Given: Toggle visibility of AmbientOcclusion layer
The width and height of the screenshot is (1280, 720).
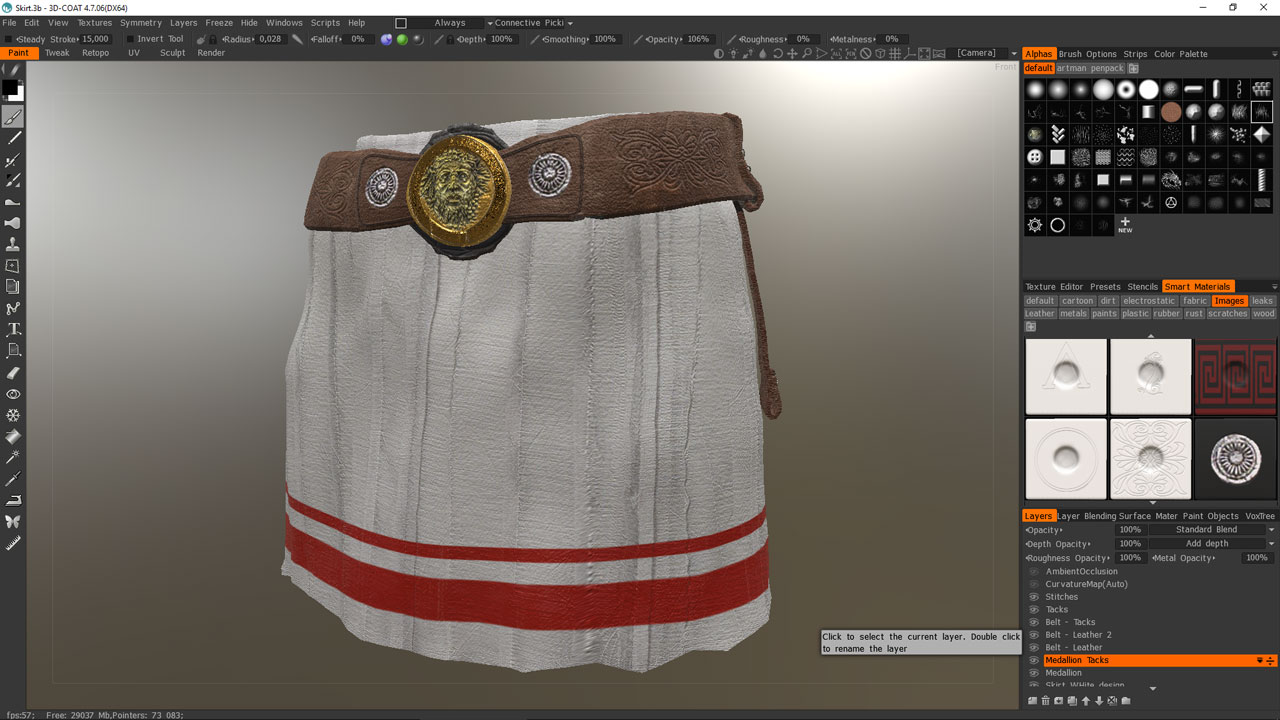Looking at the screenshot, I should [1034, 571].
